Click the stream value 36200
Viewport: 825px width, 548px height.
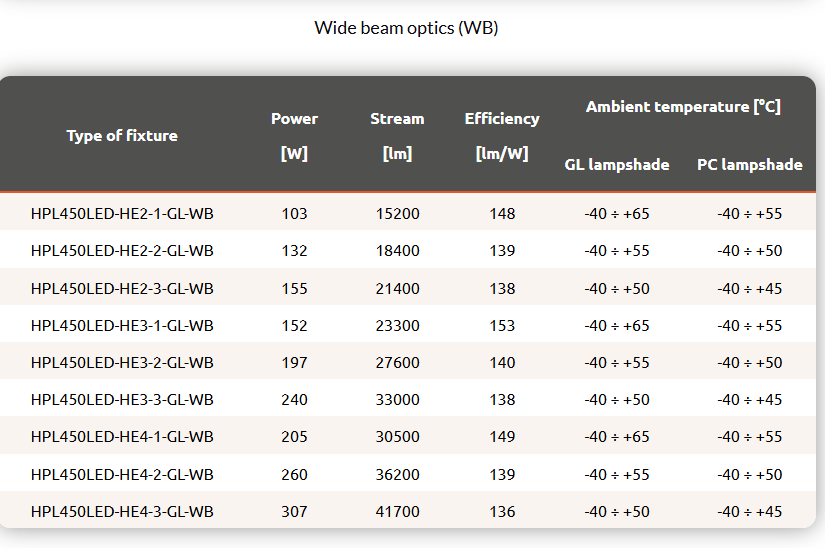[x=397, y=475]
